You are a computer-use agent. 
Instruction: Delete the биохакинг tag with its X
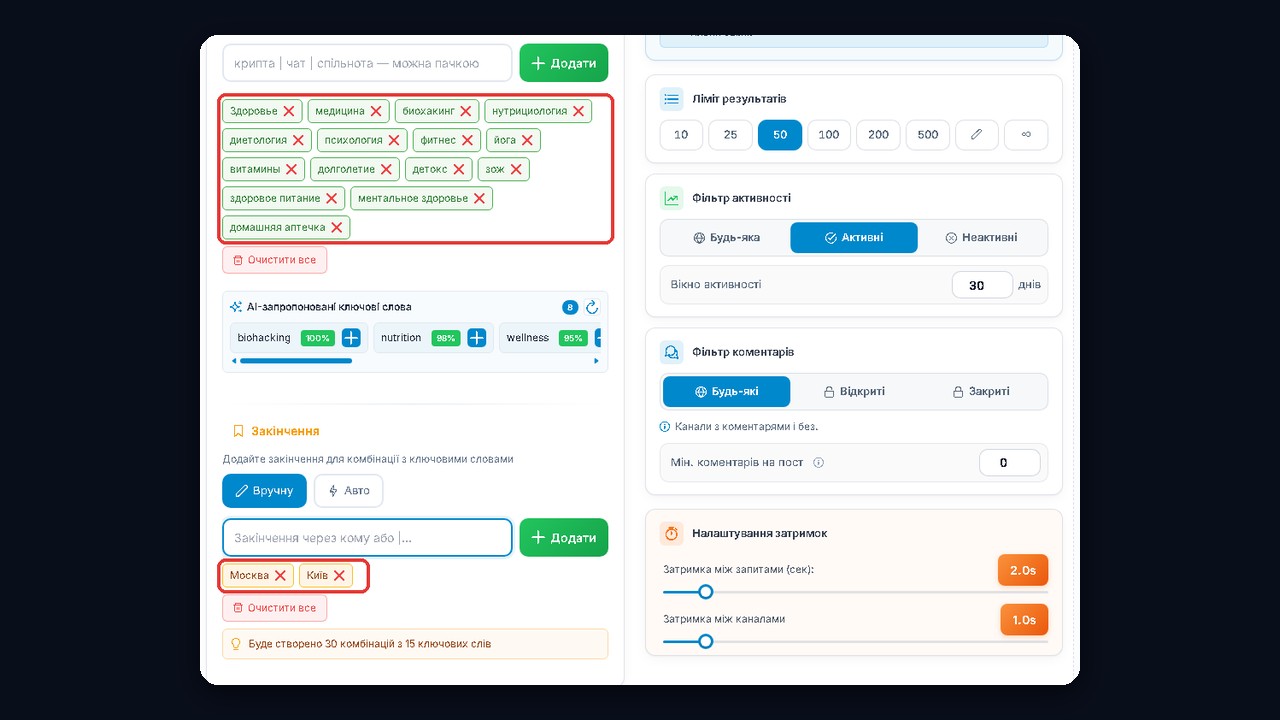(466, 111)
